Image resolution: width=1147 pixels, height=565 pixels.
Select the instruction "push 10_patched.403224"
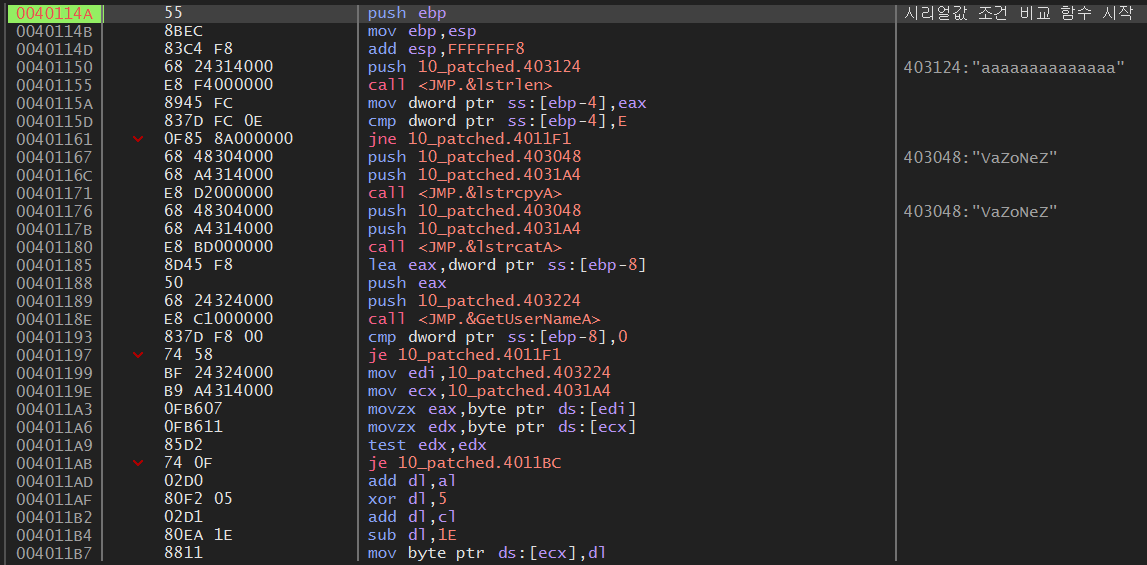pyautogui.click(x=474, y=301)
